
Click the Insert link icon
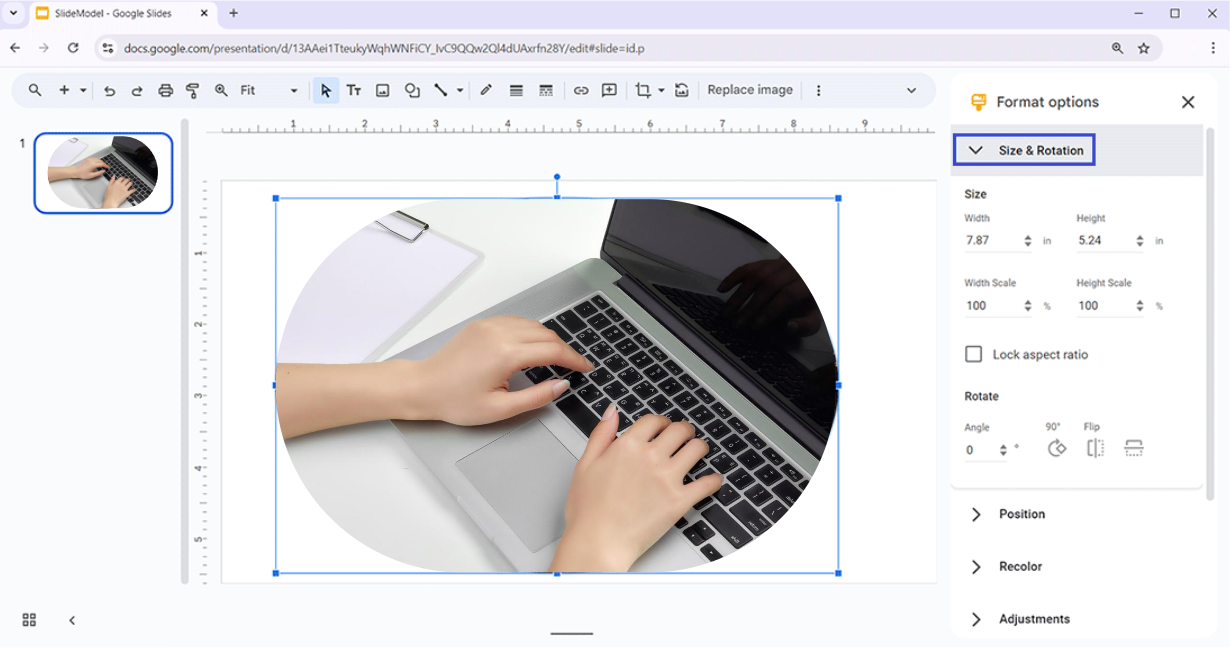click(x=580, y=90)
